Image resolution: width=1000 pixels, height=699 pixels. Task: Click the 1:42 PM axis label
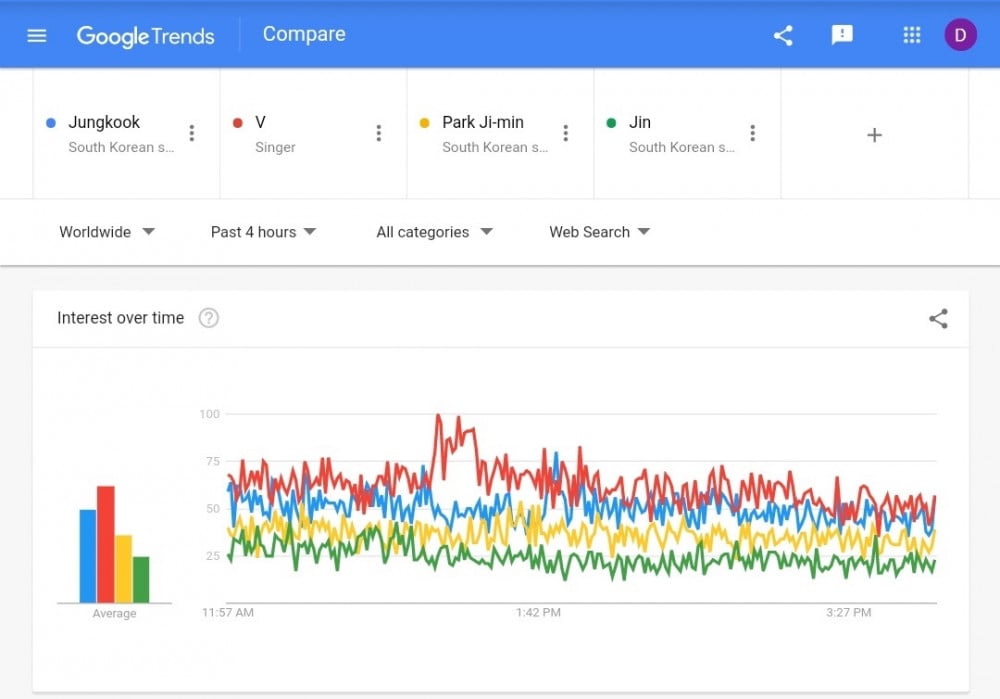click(538, 612)
